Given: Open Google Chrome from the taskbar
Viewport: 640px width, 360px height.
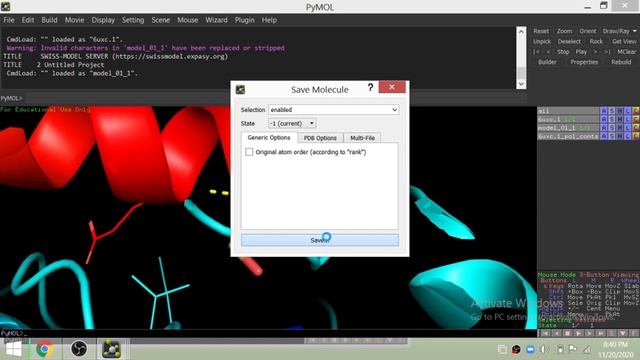Looking at the screenshot, I should pyautogui.click(x=44, y=349).
